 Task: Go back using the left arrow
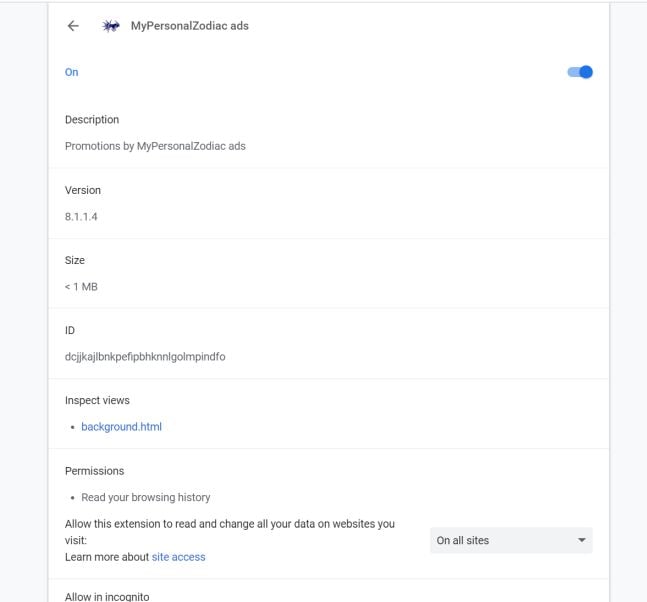tap(73, 26)
